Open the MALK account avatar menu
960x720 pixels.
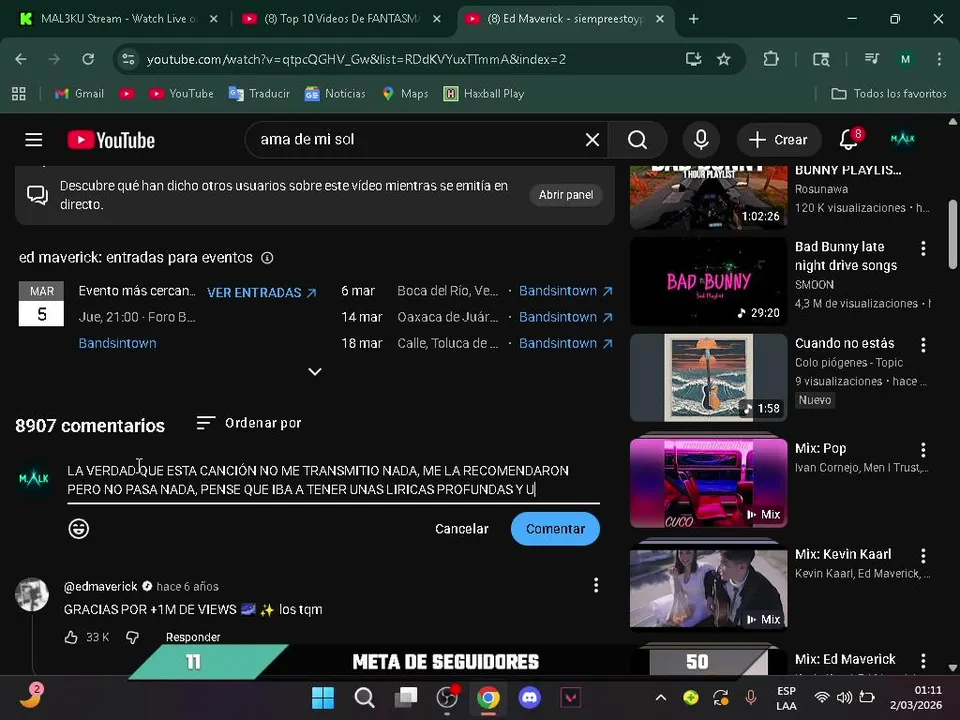coord(902,139)
